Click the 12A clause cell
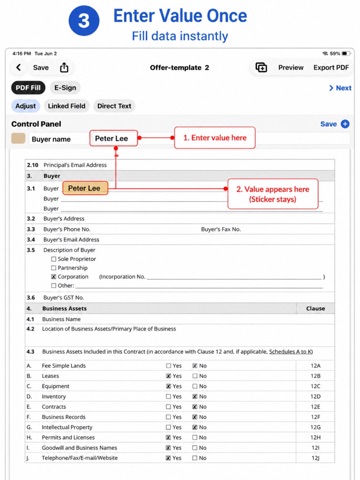The height and width of the screenshot is (480, 360). pyautogui.click(x=315, y=366)
